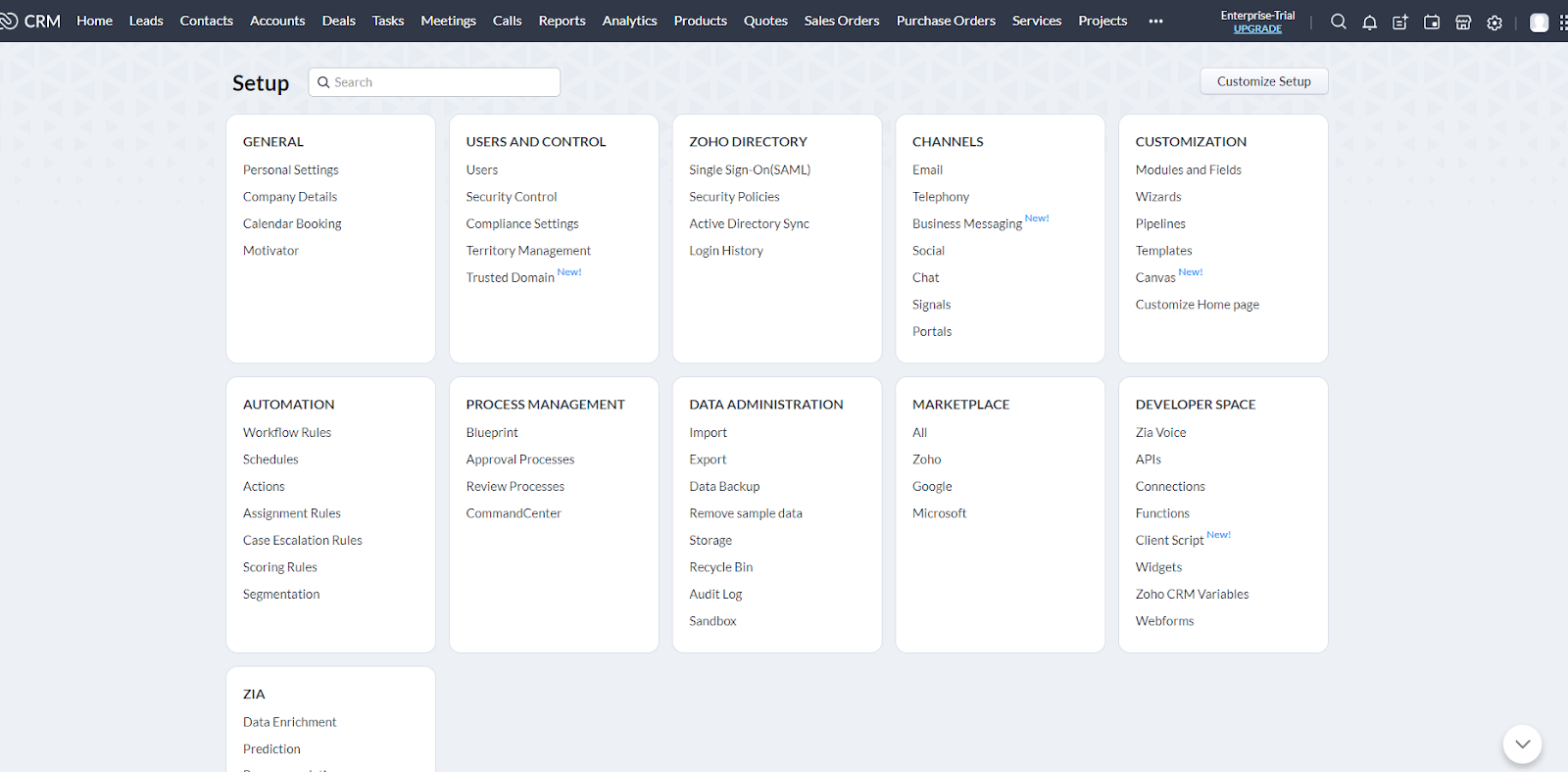Open Active Directory Sync

tap(749, 223)
